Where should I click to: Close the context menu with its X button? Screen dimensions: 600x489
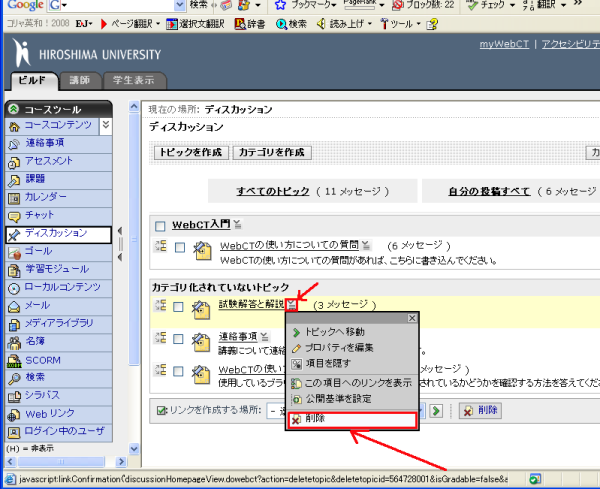(412, 318)
